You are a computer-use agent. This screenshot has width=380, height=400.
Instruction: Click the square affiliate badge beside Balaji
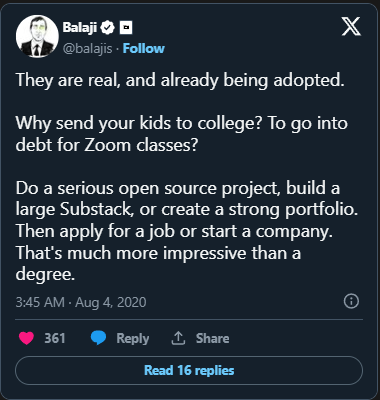(126, 28)
